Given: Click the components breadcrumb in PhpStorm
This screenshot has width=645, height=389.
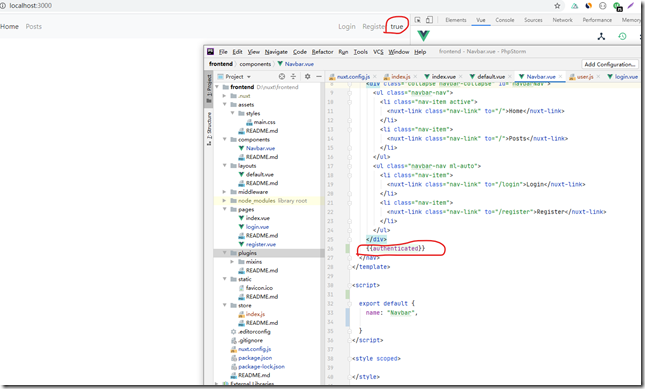Looking at the screenshot, I should click(255, 64).
